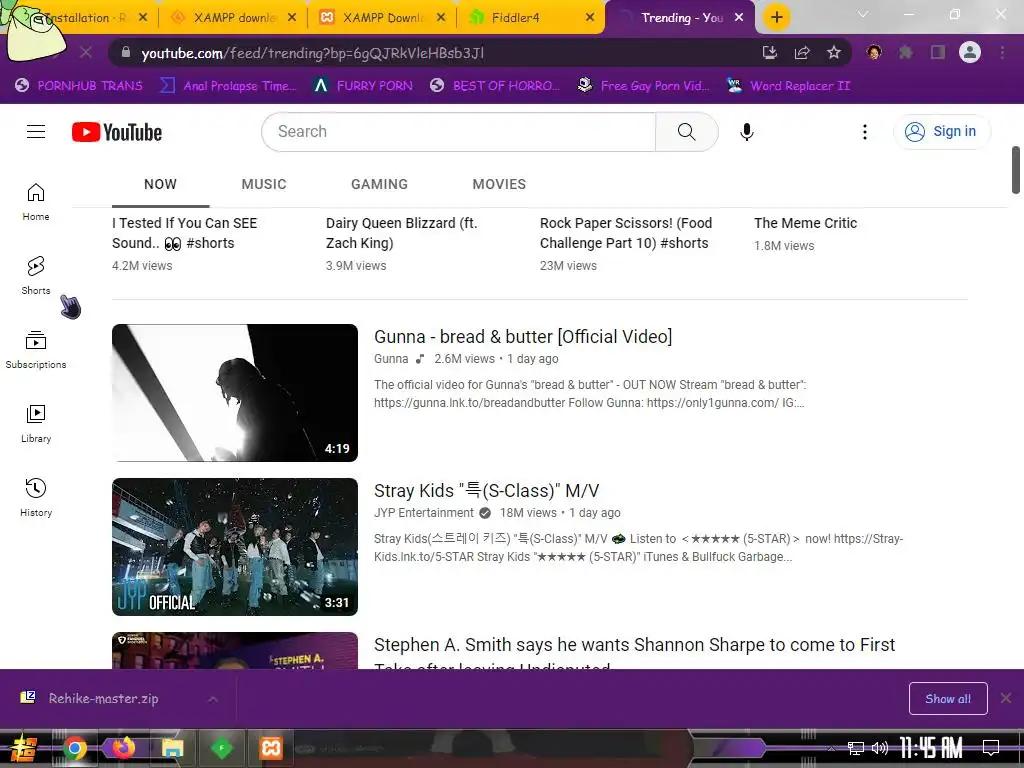Open the Gunna channel link
The height and width of the screenshot is (768, 1024).
pos(391,359)
